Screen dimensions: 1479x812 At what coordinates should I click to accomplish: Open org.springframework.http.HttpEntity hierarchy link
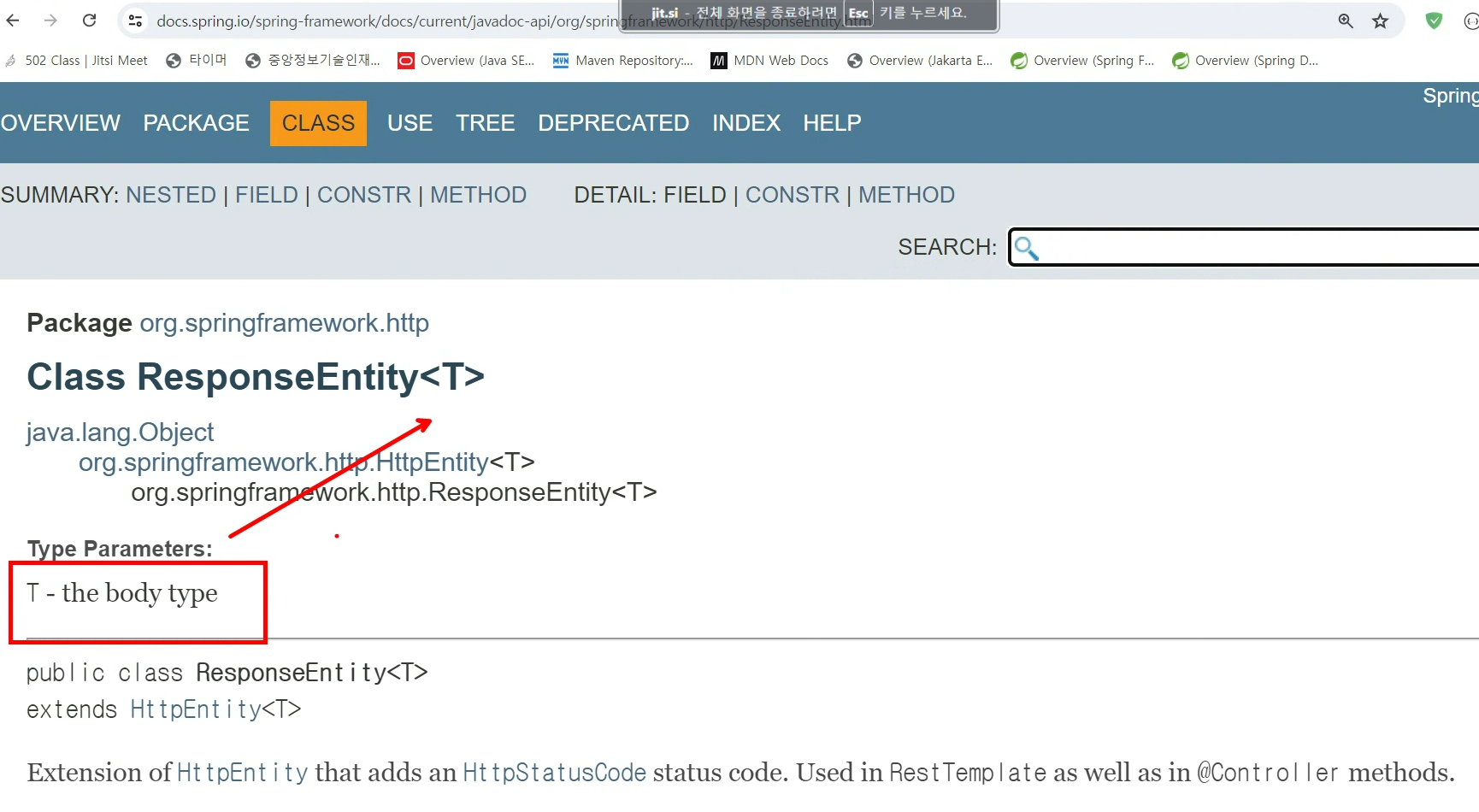click(x=284, y=462)
